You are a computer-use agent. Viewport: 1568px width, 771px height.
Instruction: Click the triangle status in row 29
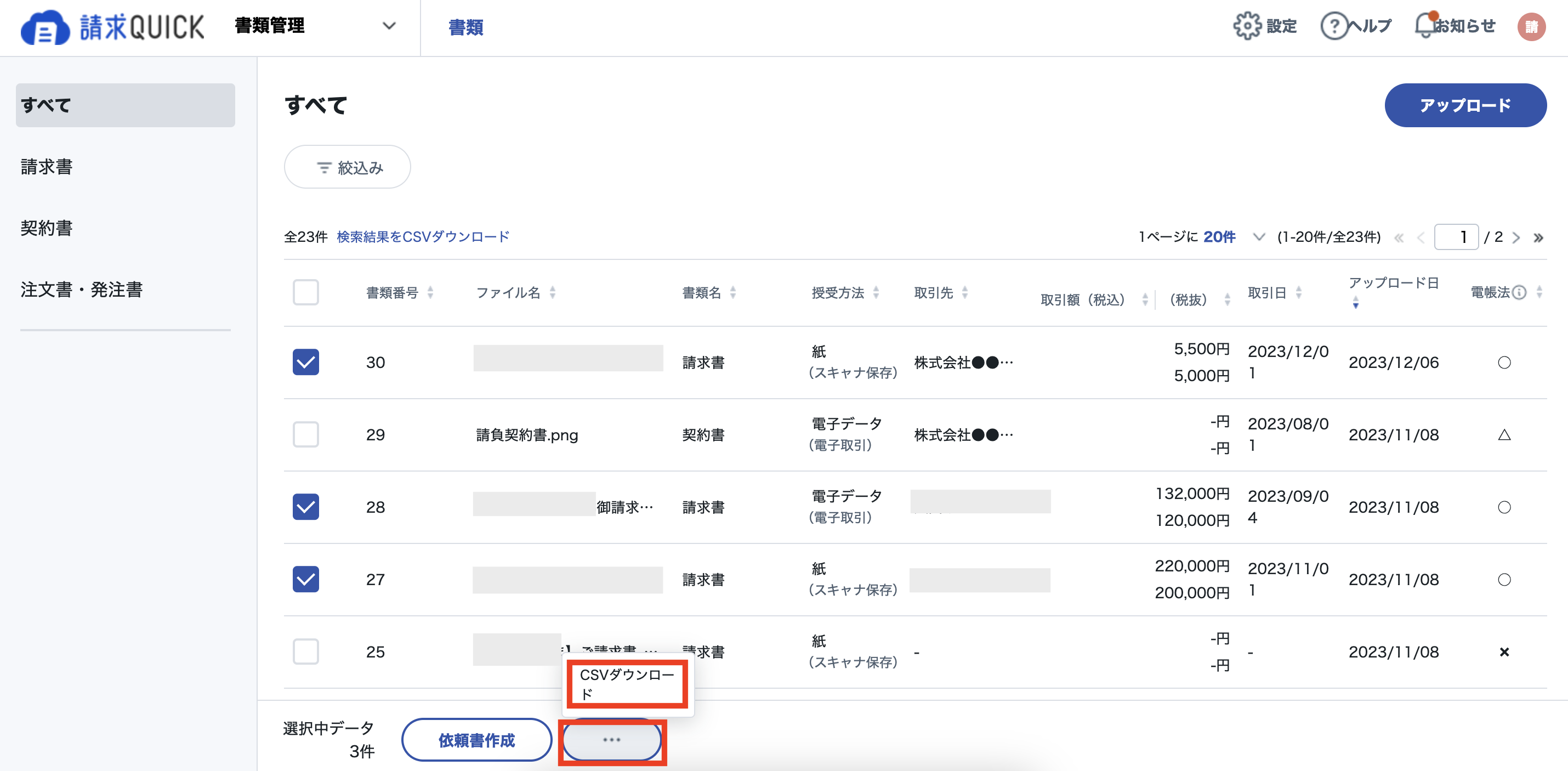(1503, 435)
